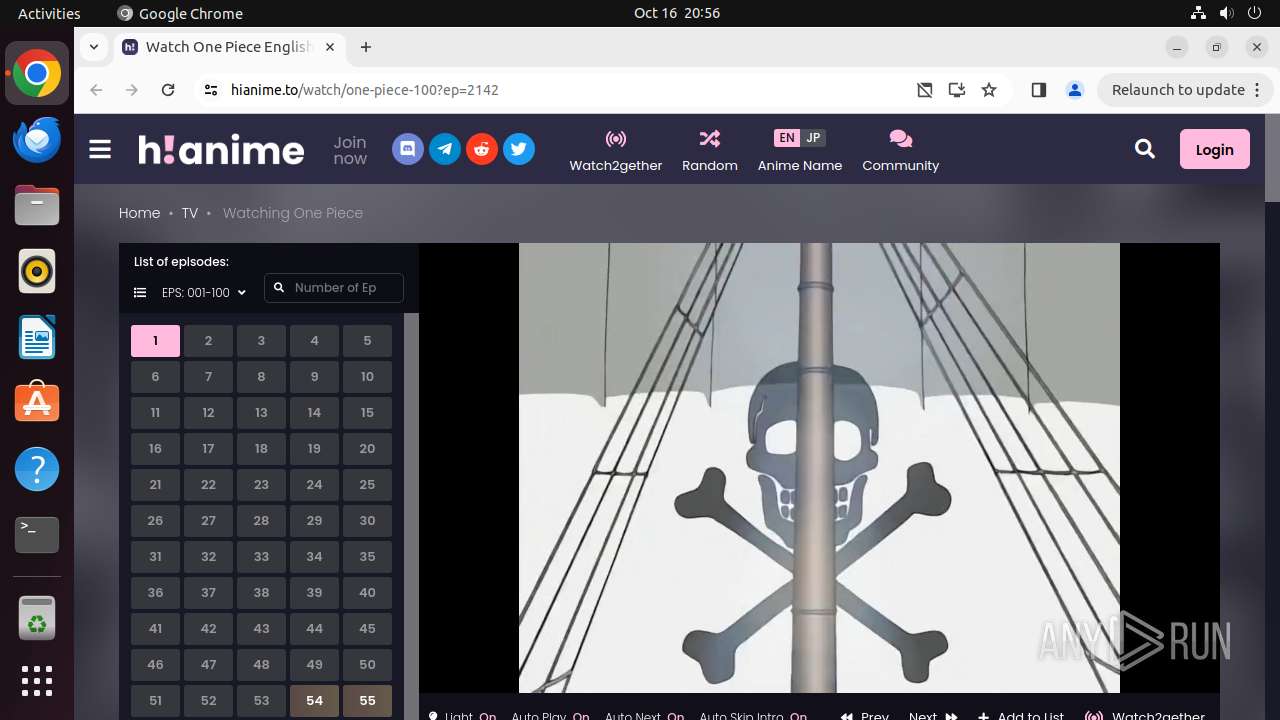Viewport: 1280px width, 720px height.
Task: Open the Telegram channel icon
Action: [445, 149]
